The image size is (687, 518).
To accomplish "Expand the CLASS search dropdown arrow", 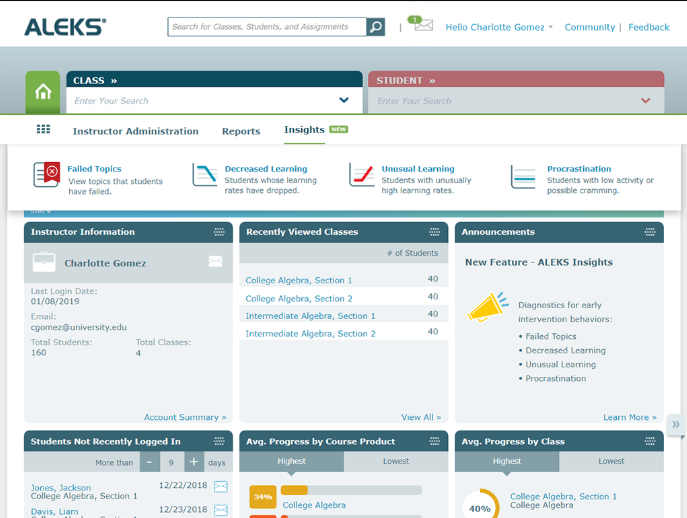I will [344, 100].
